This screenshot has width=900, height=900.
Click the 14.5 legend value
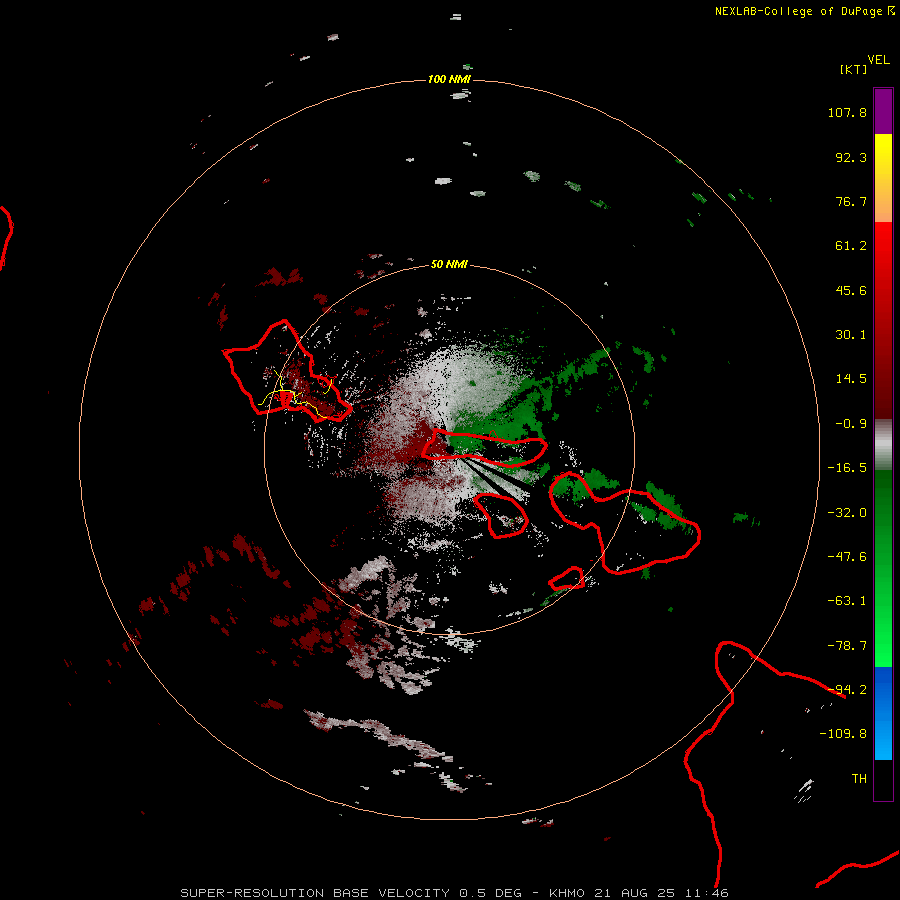[x=851, y=379]
